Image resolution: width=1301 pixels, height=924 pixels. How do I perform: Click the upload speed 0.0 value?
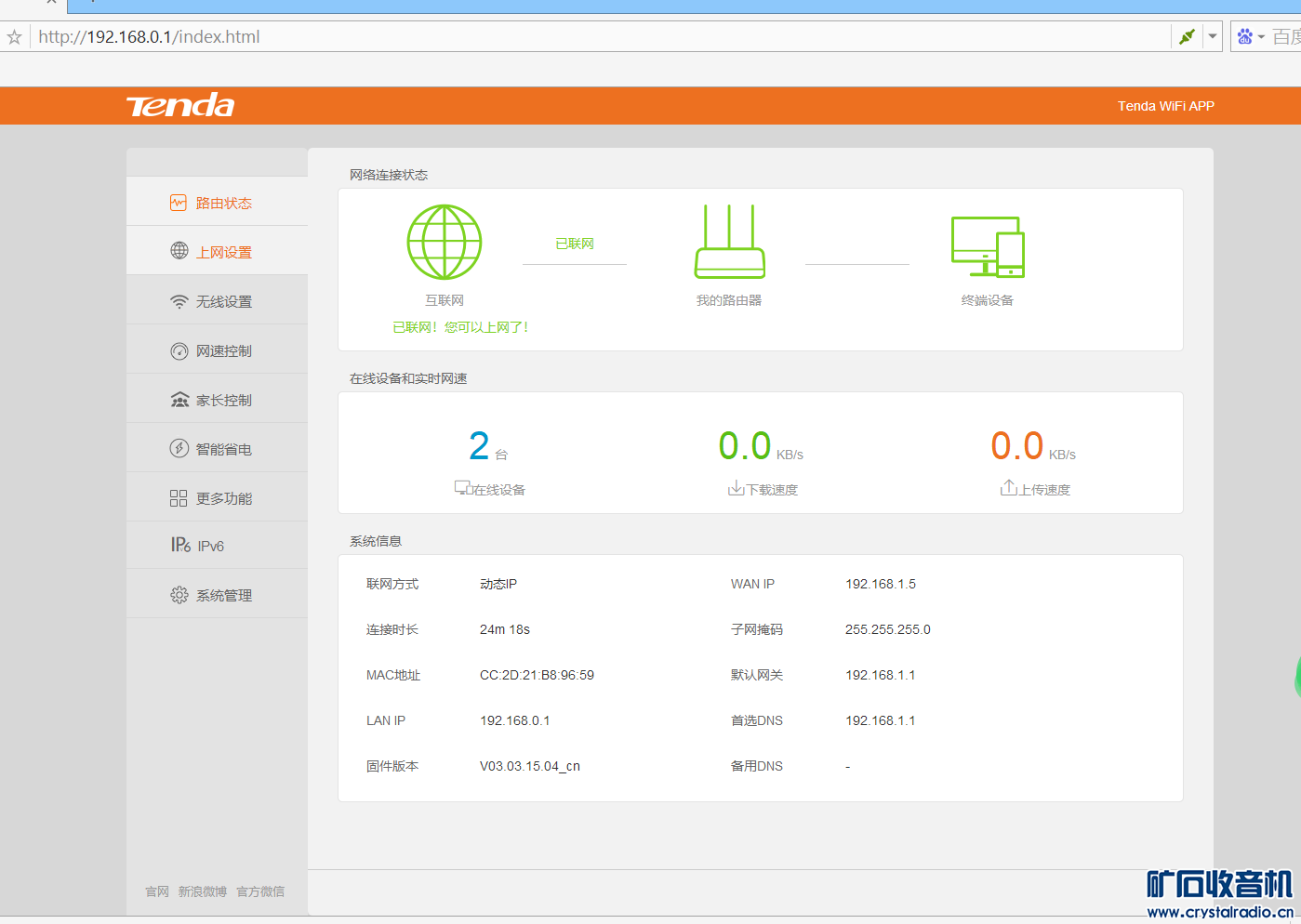[x=1017, y=446]
